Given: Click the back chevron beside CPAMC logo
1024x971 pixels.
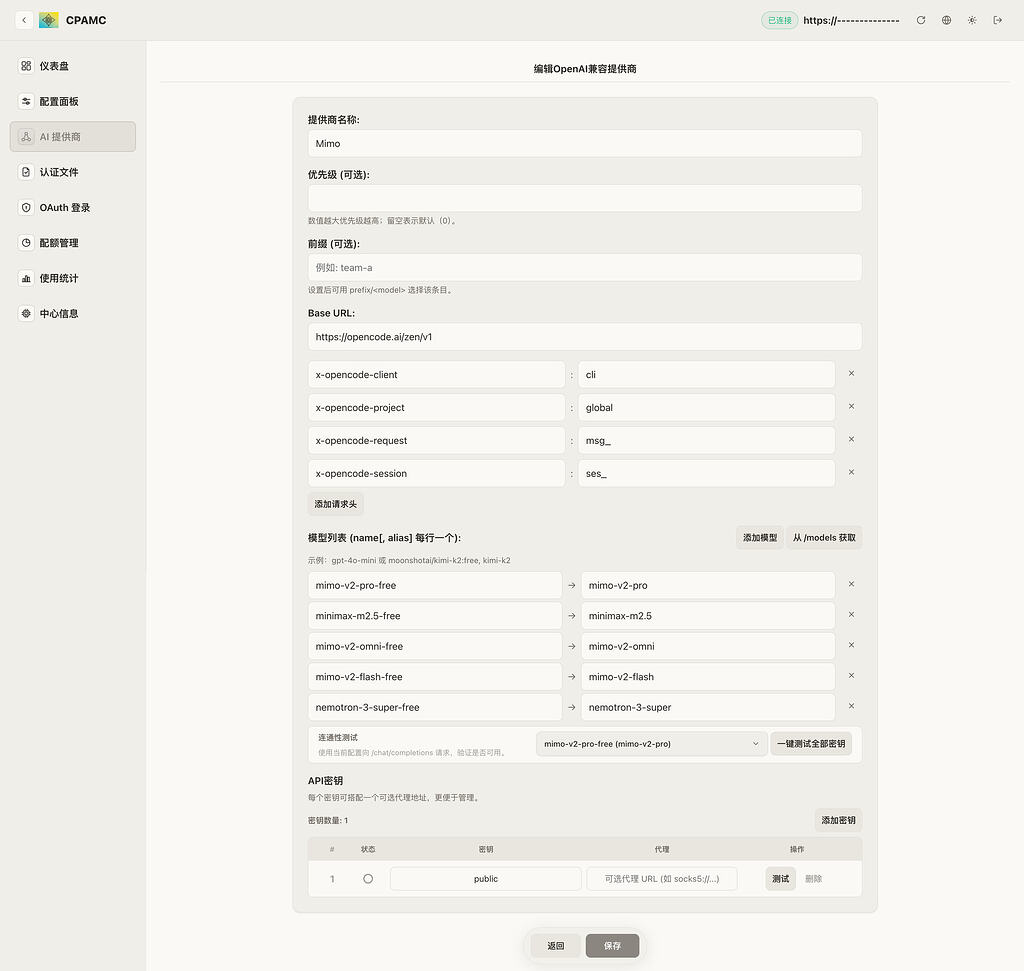Looking at the screenshot, I should click(x=24, y=20).
